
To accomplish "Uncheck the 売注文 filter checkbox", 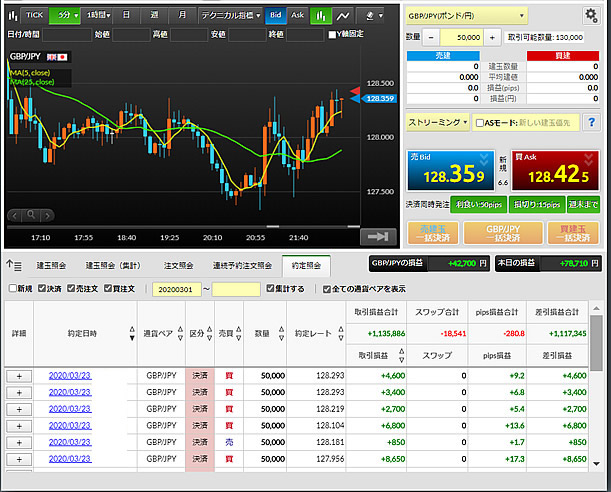I will [71, 288].
